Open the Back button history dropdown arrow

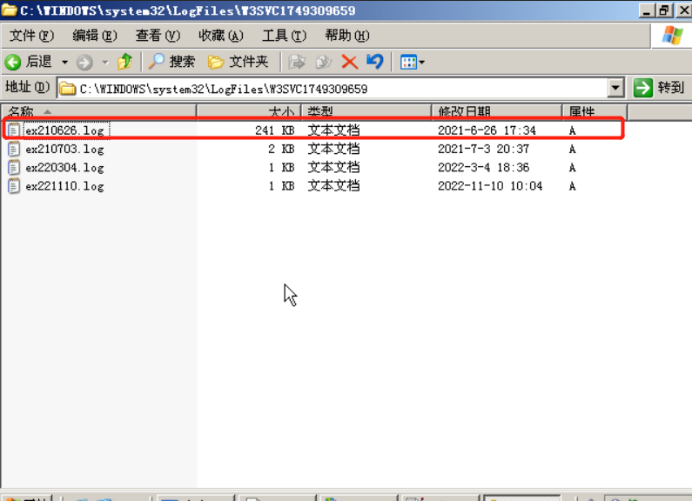point(65,62)
